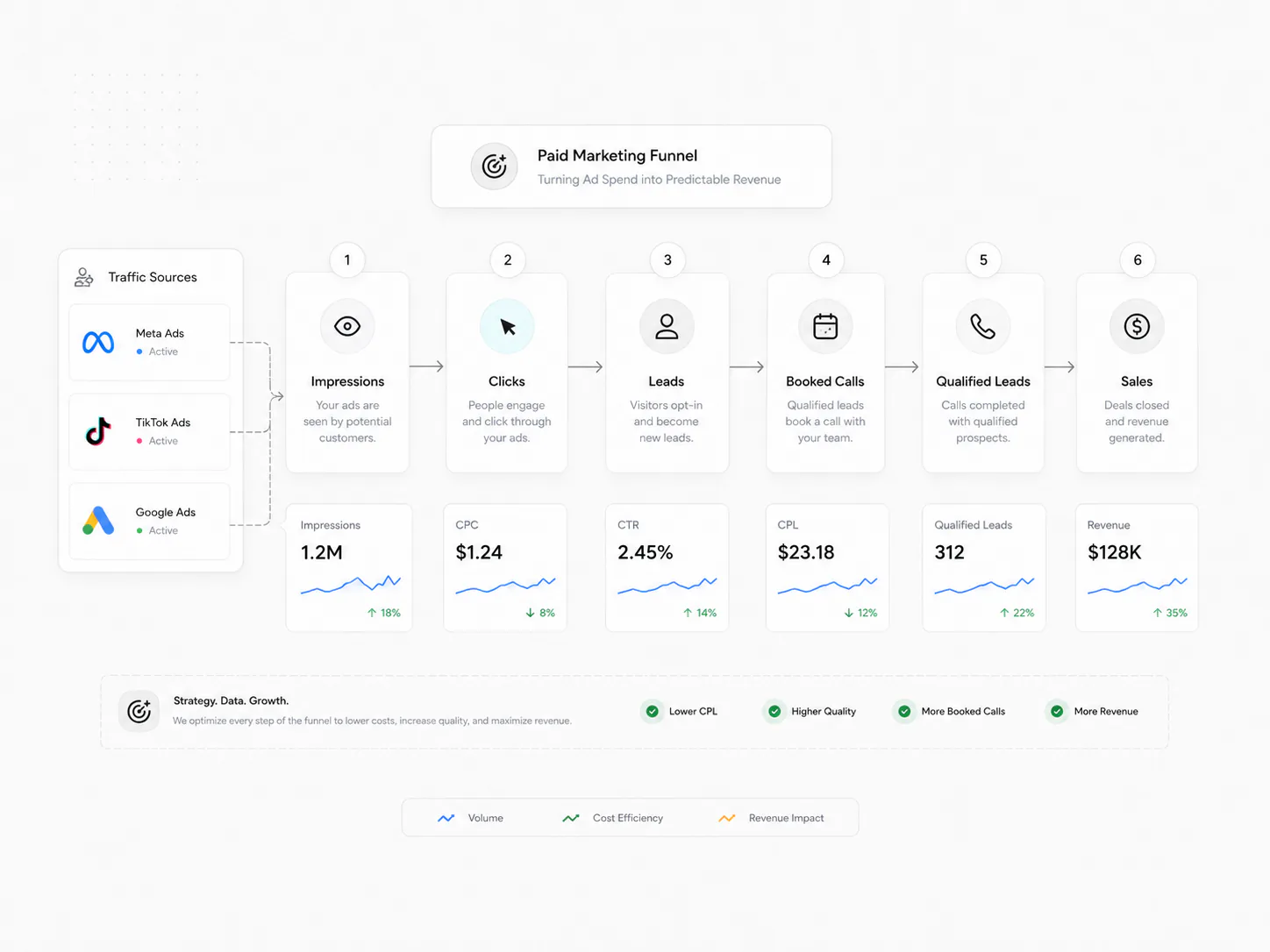Image resolution: width=1270 pixels, height=952 pixels.
Task: Click the Traffic Sources heading
Action: [153, 277]
